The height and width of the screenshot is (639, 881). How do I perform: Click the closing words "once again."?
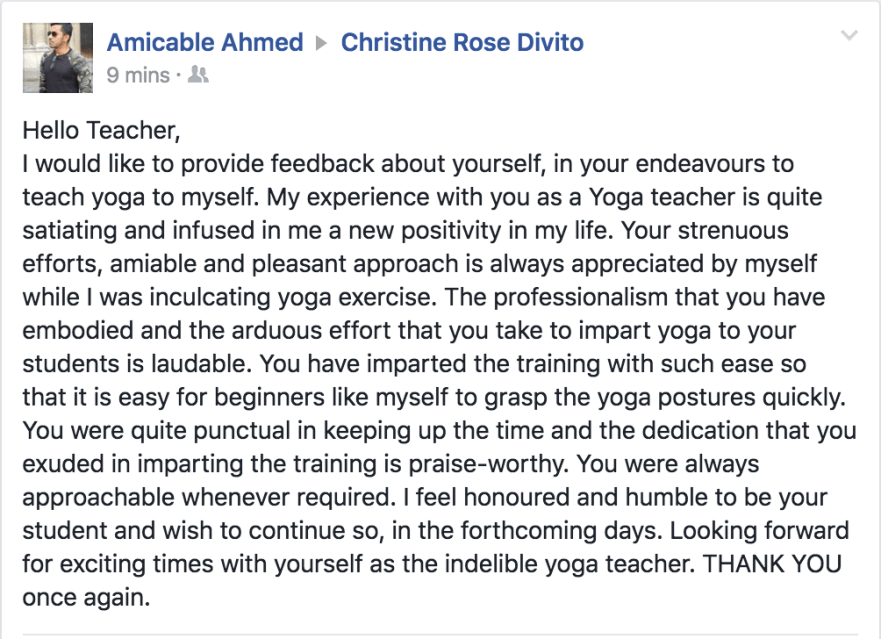(x=85, y=597)
